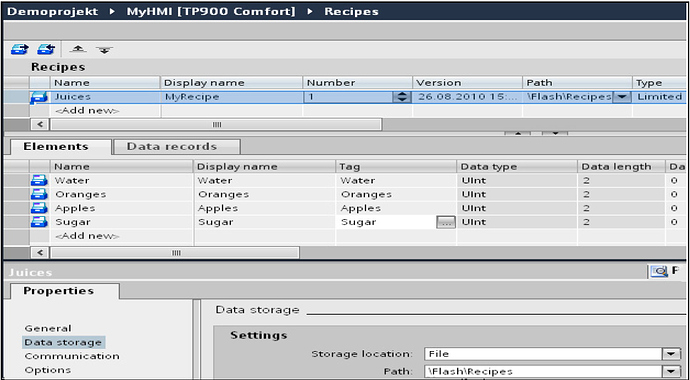Select the Juices recipe row icon
This screenshot has height=380, width=690.
39,97
